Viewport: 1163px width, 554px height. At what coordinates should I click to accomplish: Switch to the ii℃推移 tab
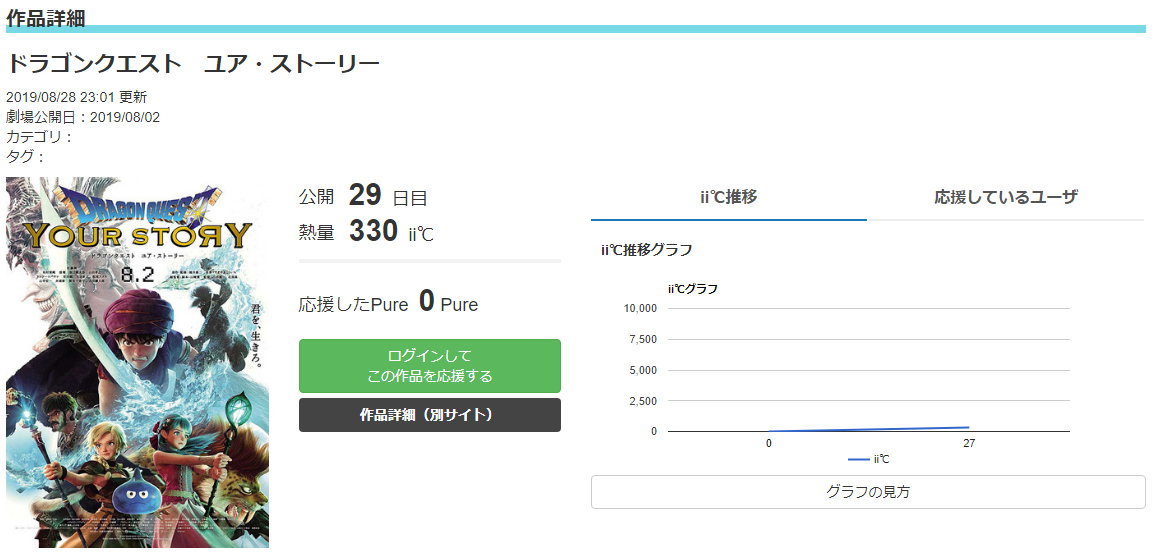pos(728,197)
